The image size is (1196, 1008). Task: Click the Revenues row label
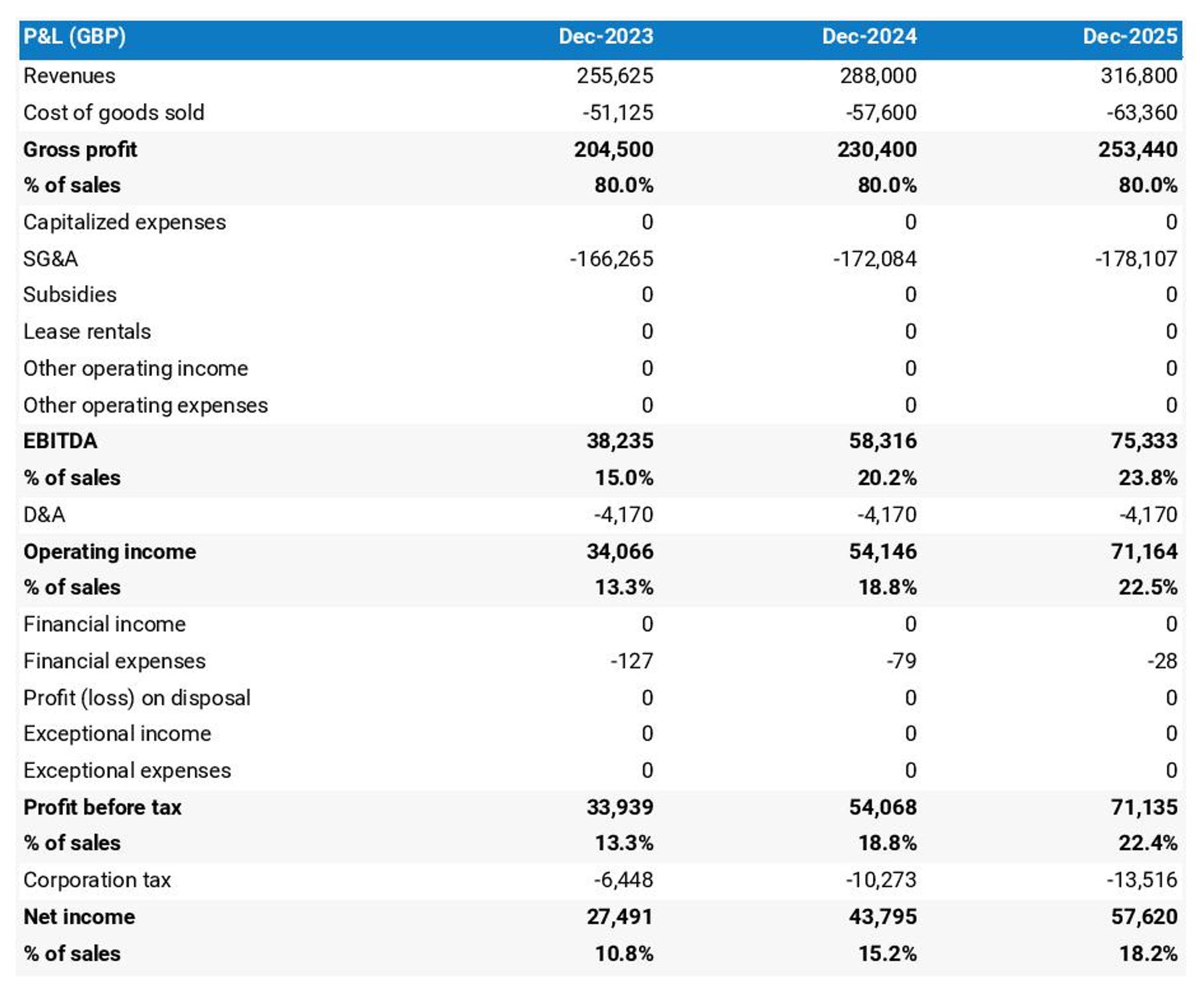click(x=69, y=76)
